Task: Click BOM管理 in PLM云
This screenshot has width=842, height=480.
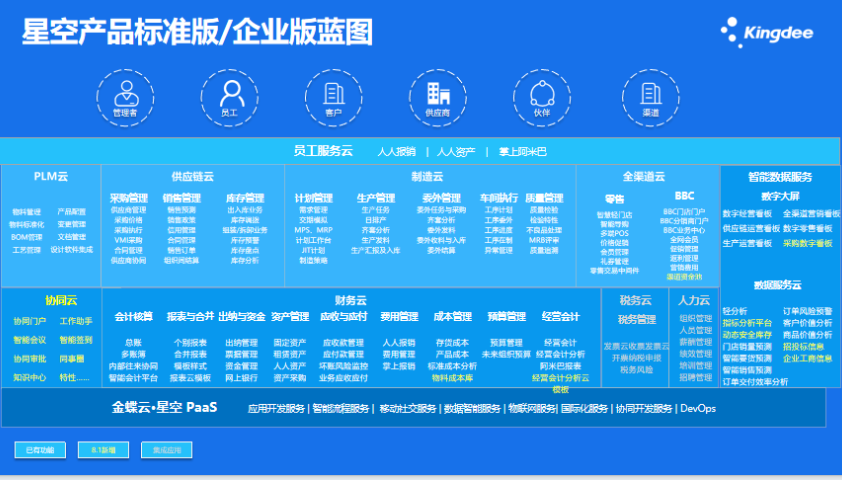Action: tap(27, 237)
